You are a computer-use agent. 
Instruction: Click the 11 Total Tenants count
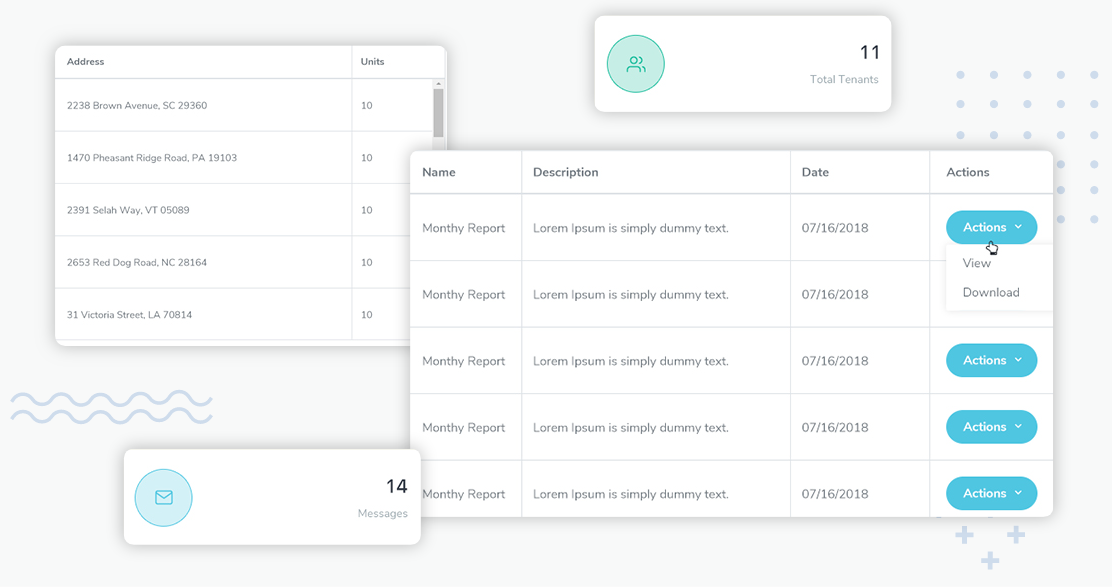870,53
